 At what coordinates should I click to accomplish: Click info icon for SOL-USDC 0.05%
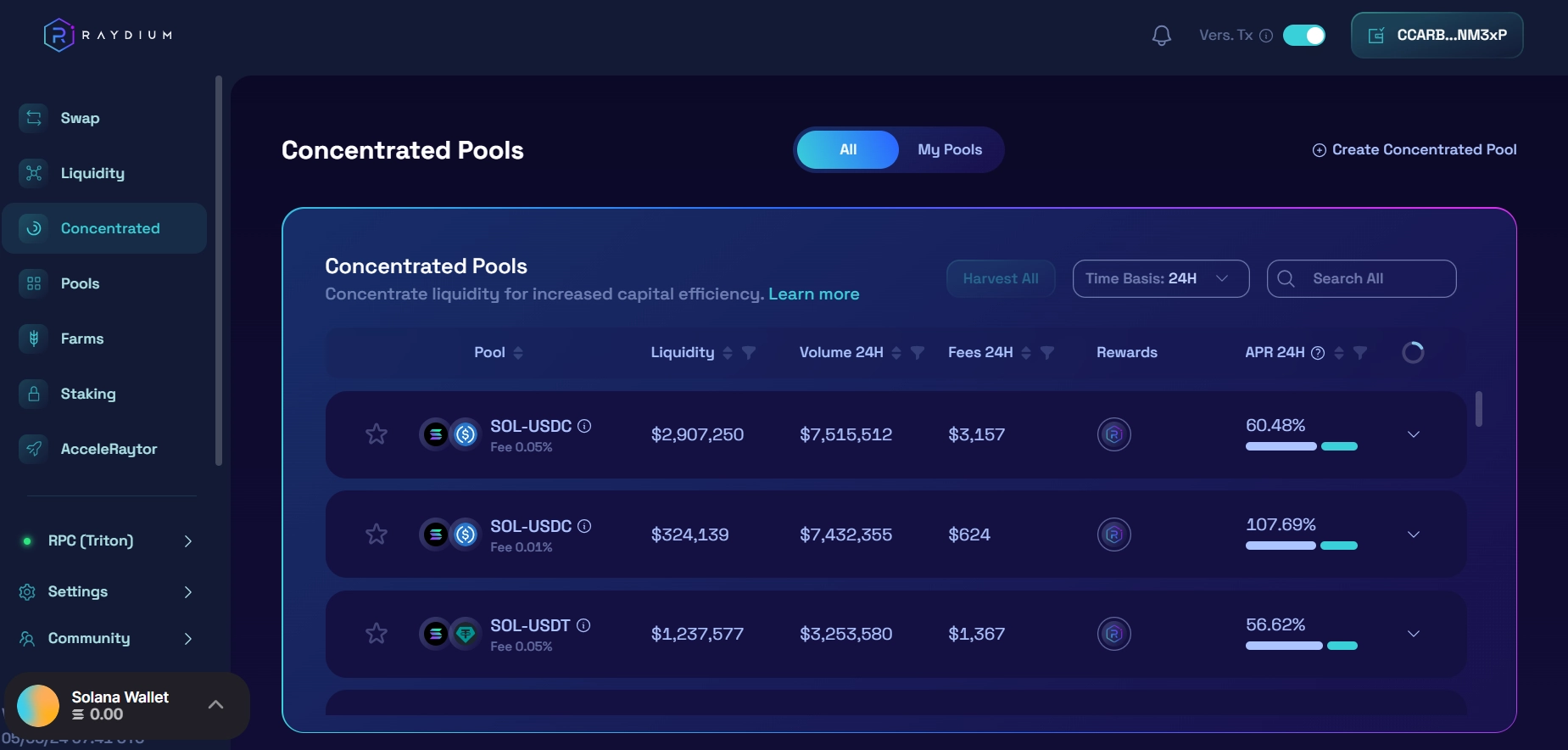[584, 426]
